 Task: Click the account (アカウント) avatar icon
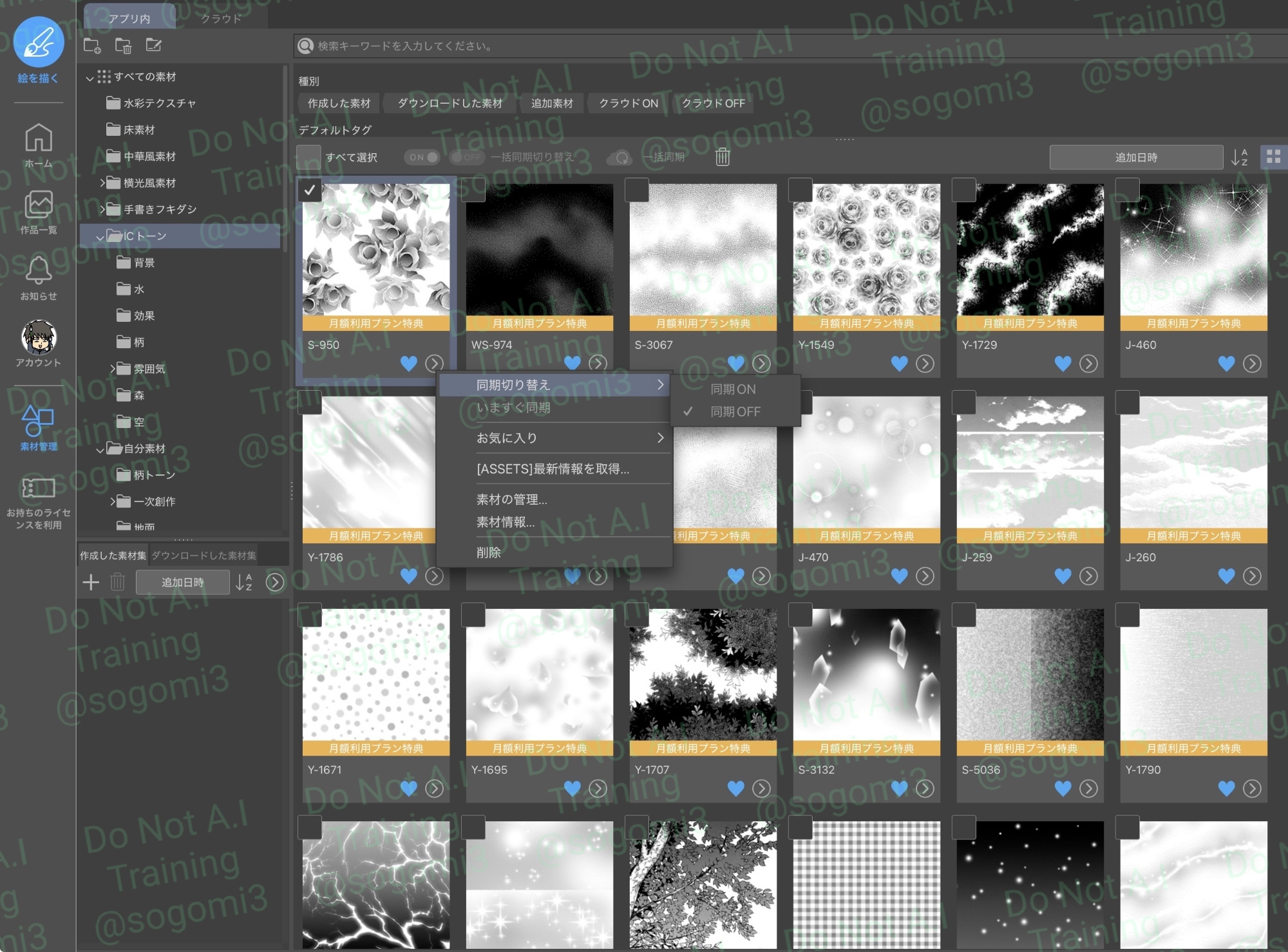click(x=39, y=337)
